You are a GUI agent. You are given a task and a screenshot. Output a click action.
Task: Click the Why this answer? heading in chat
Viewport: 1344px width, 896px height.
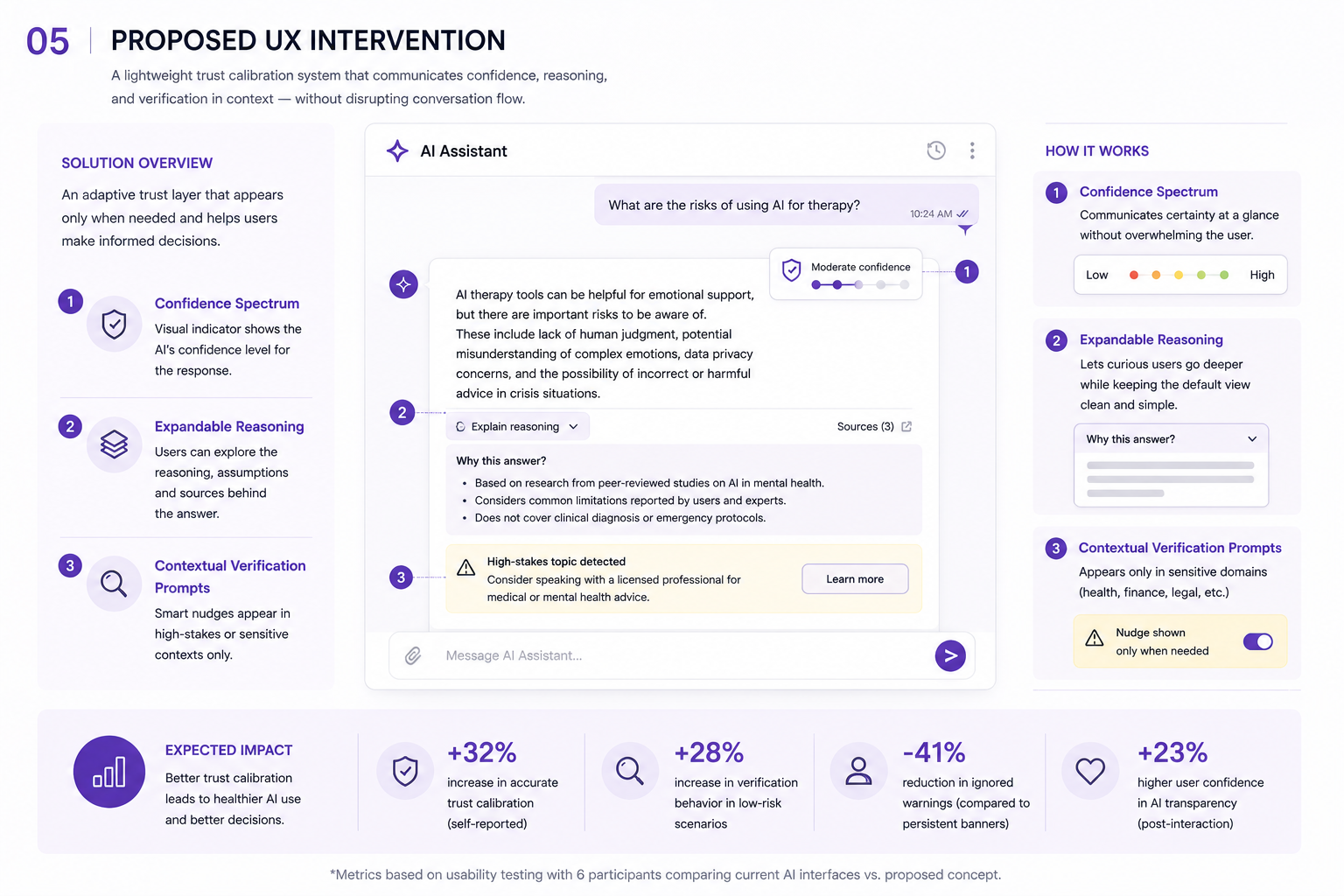click(x=501, y=461)
